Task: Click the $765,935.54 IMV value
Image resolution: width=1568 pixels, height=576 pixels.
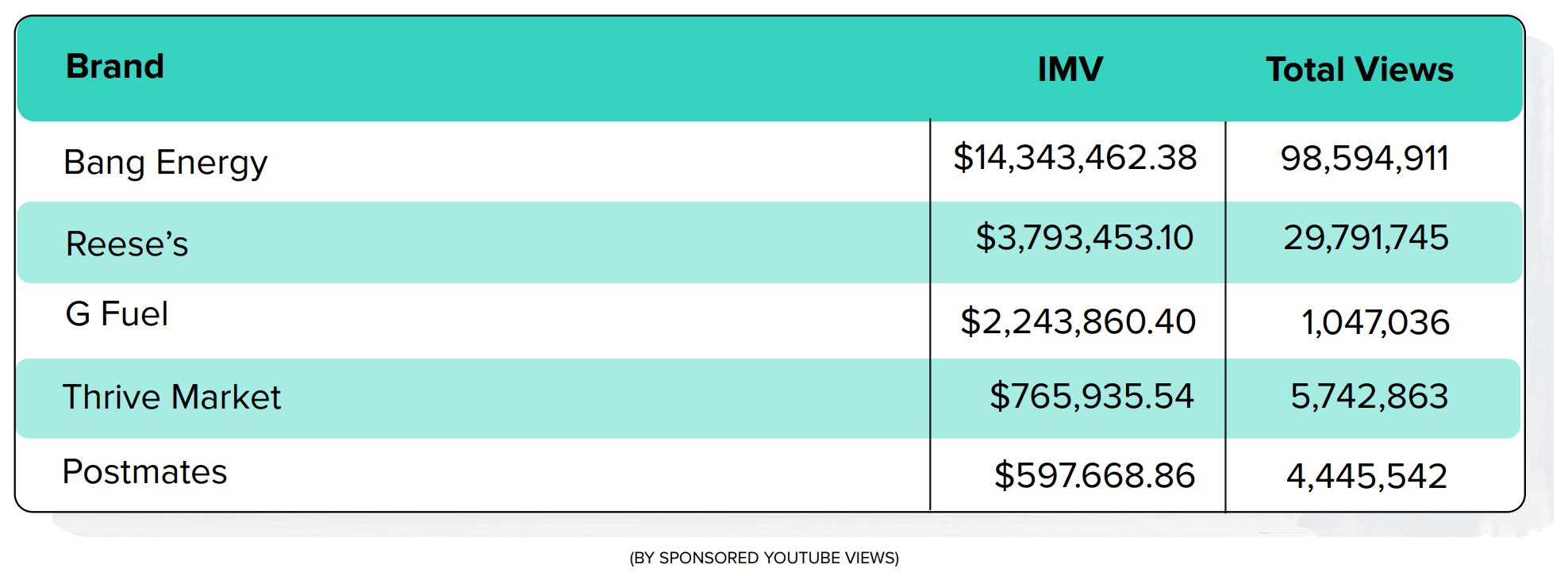Action: (x=1092, y=396)
